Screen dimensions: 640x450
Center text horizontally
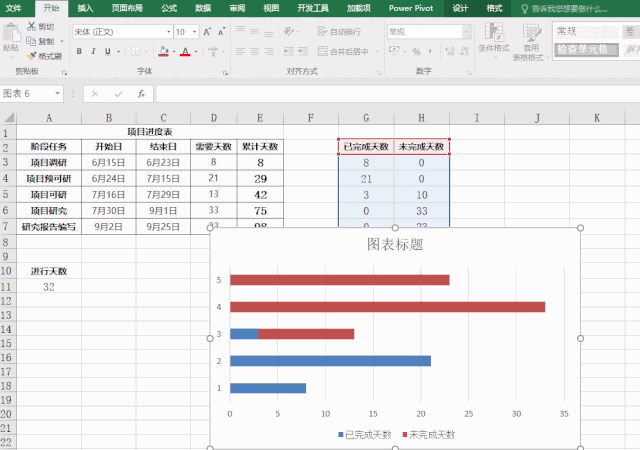[255, 51]
